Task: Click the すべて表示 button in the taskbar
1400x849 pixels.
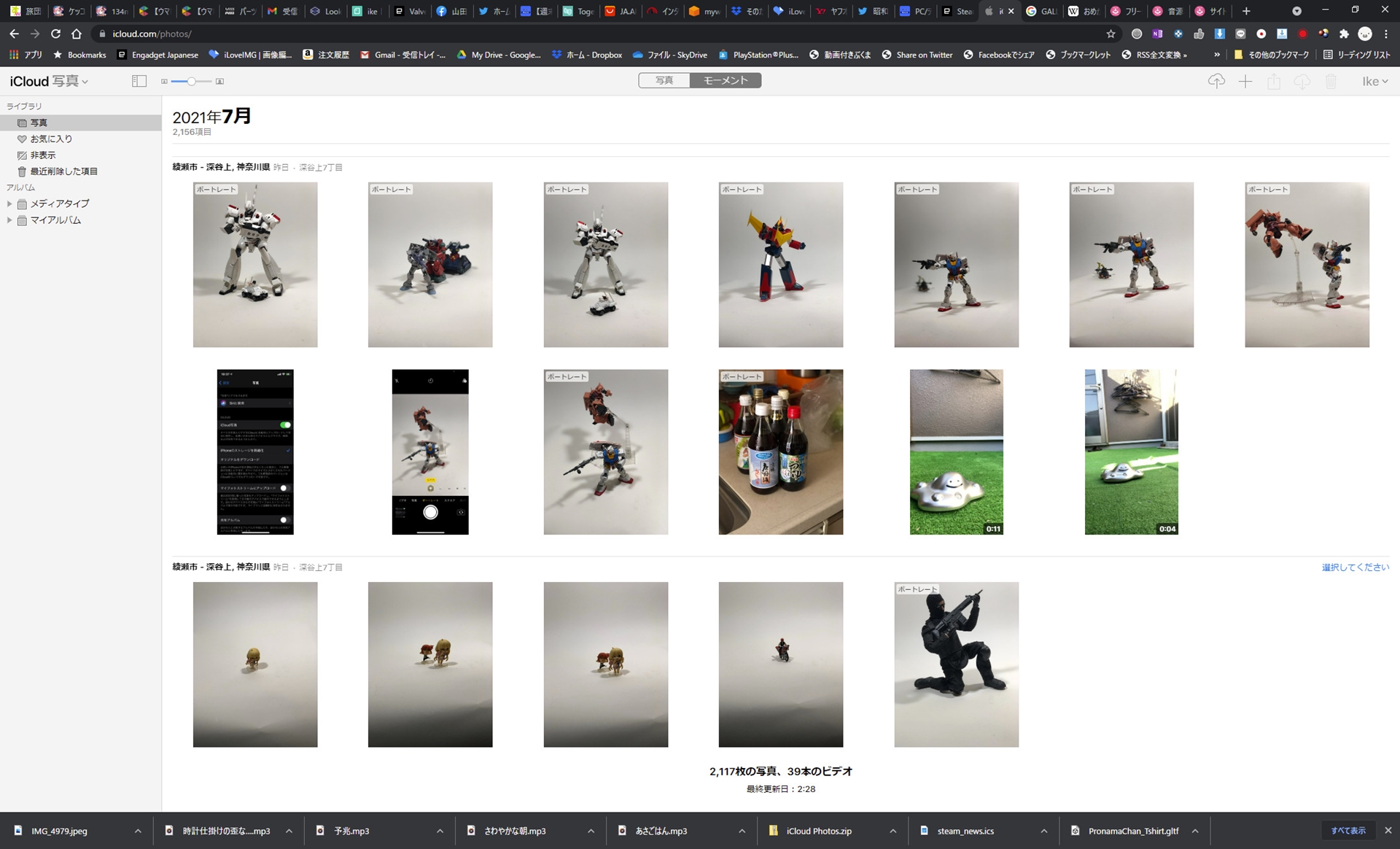Action: 1349,831
